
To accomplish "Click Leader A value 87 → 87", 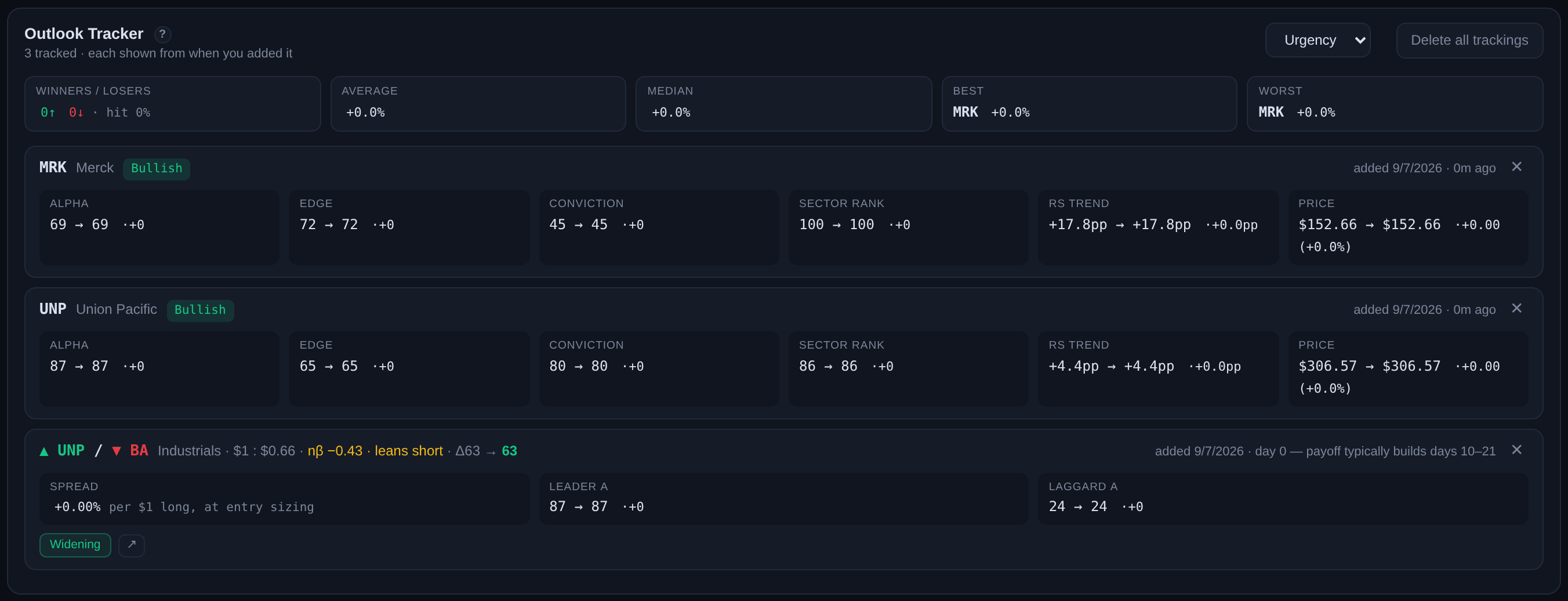I will coord(578,506).
